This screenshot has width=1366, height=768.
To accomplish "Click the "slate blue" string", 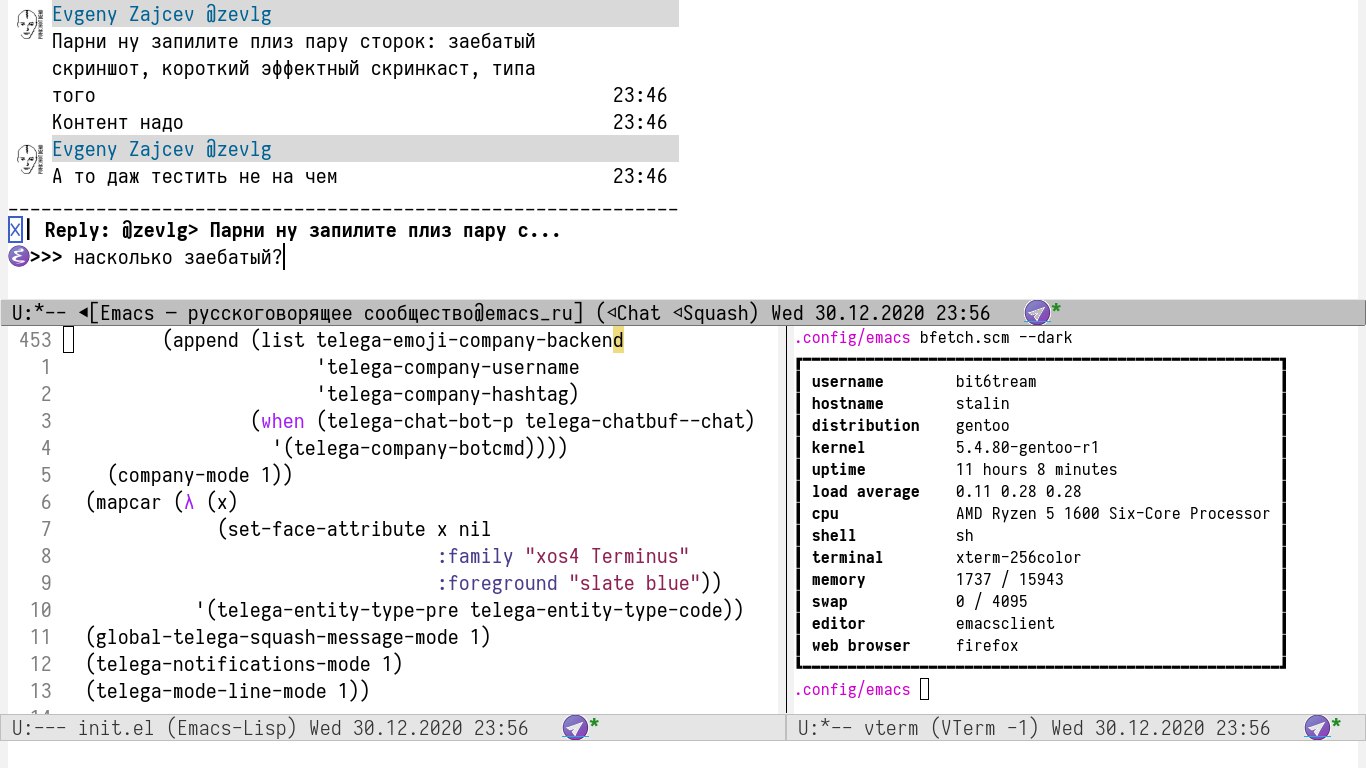I will click(x=635, y=583).
